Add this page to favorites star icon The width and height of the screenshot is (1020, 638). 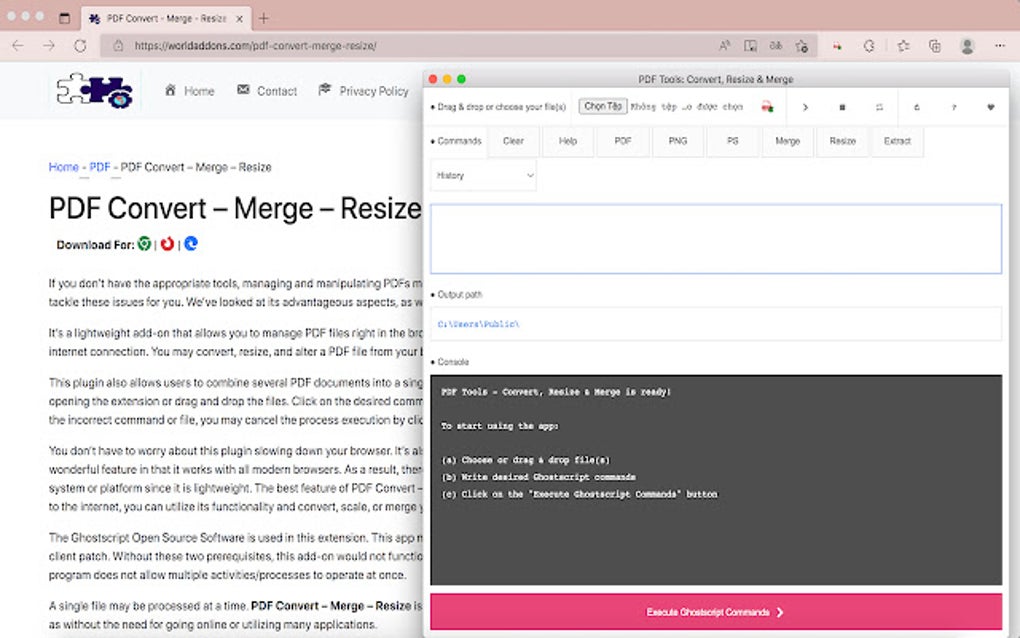(802, 46)
